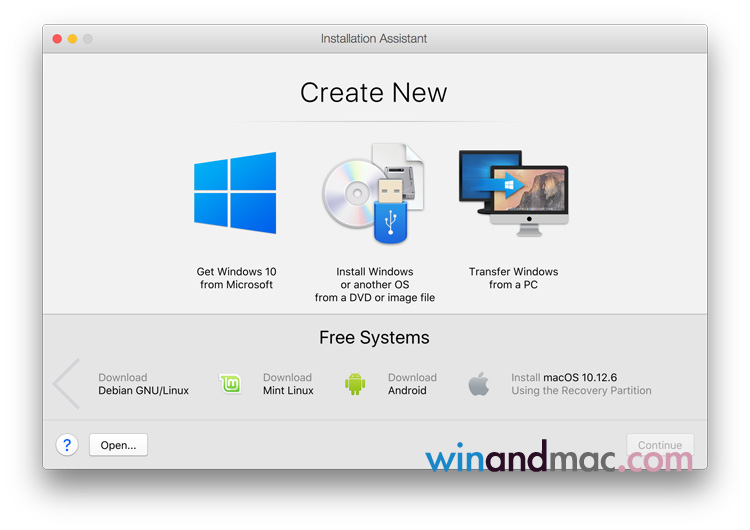Click the blue Windows 10 logo
This screenshot has width=750, height=530.
point(235,193)
